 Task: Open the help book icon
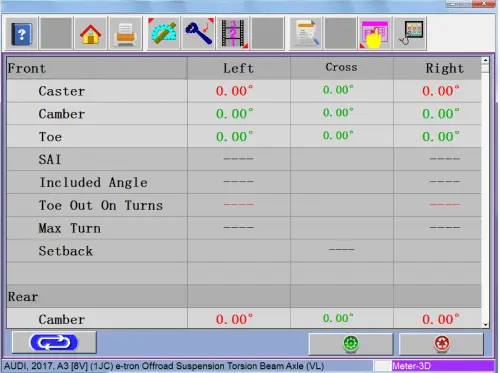point(22,34)
